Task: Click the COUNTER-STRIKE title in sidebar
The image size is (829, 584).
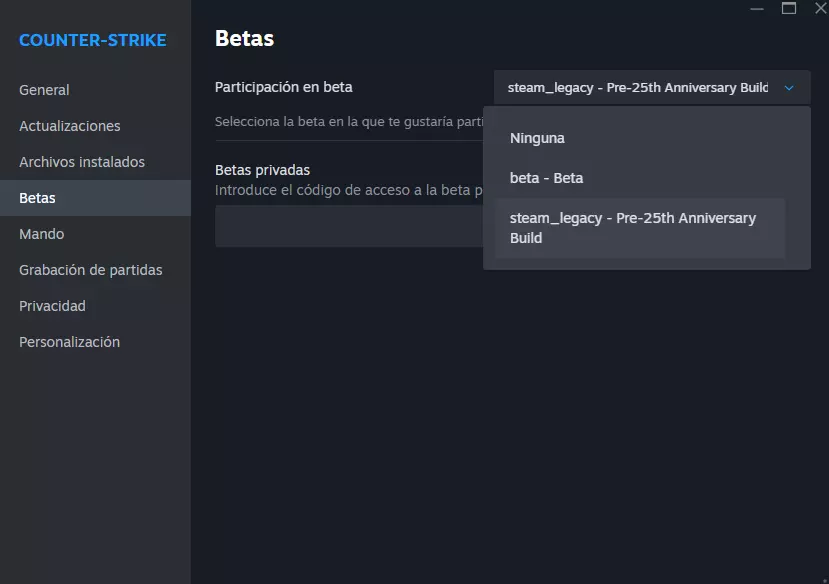Action: click(x=92, y=41)
